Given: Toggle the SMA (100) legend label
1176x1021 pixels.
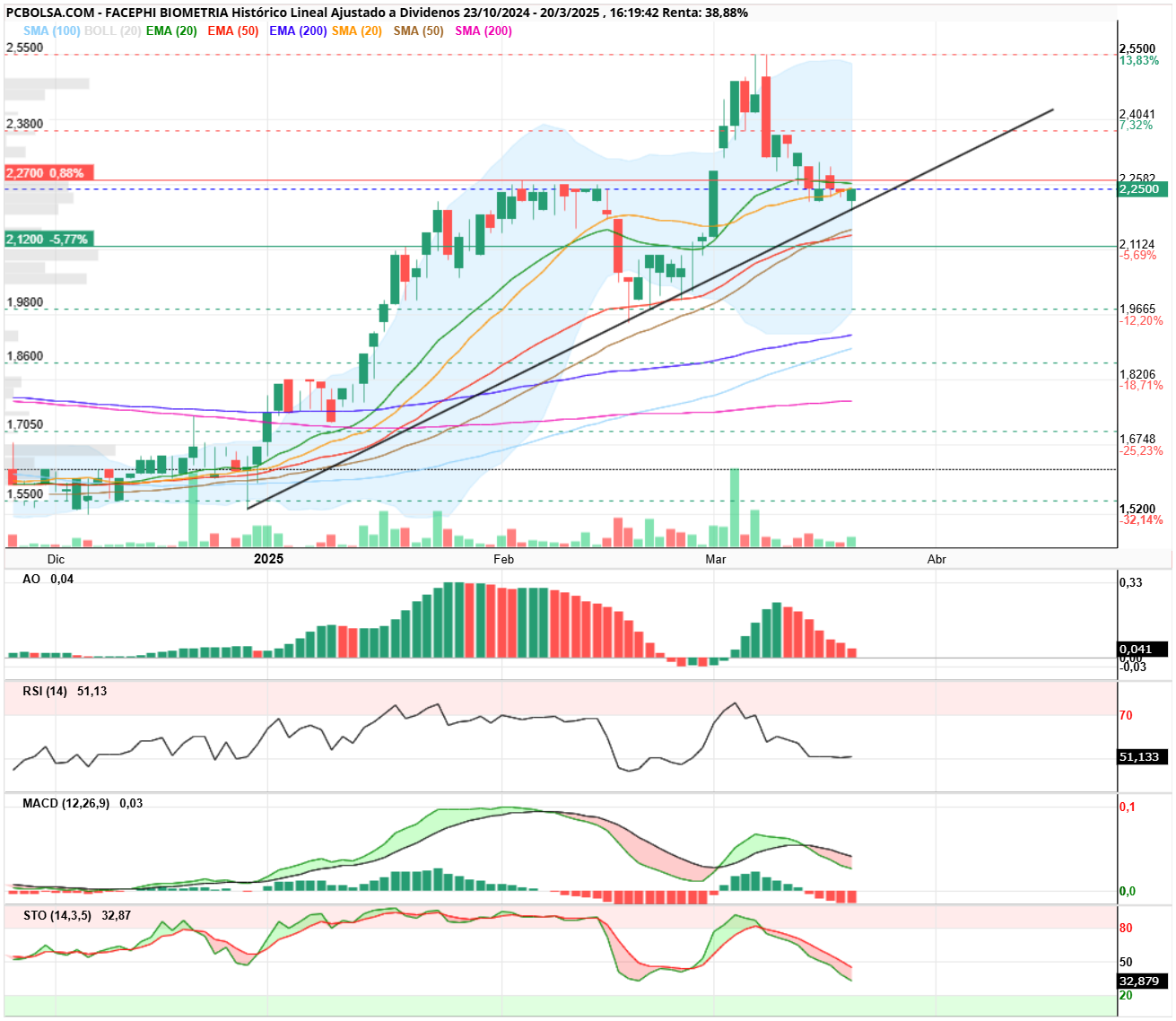Looking at the screenshot, I should click(x=52, y=31).
